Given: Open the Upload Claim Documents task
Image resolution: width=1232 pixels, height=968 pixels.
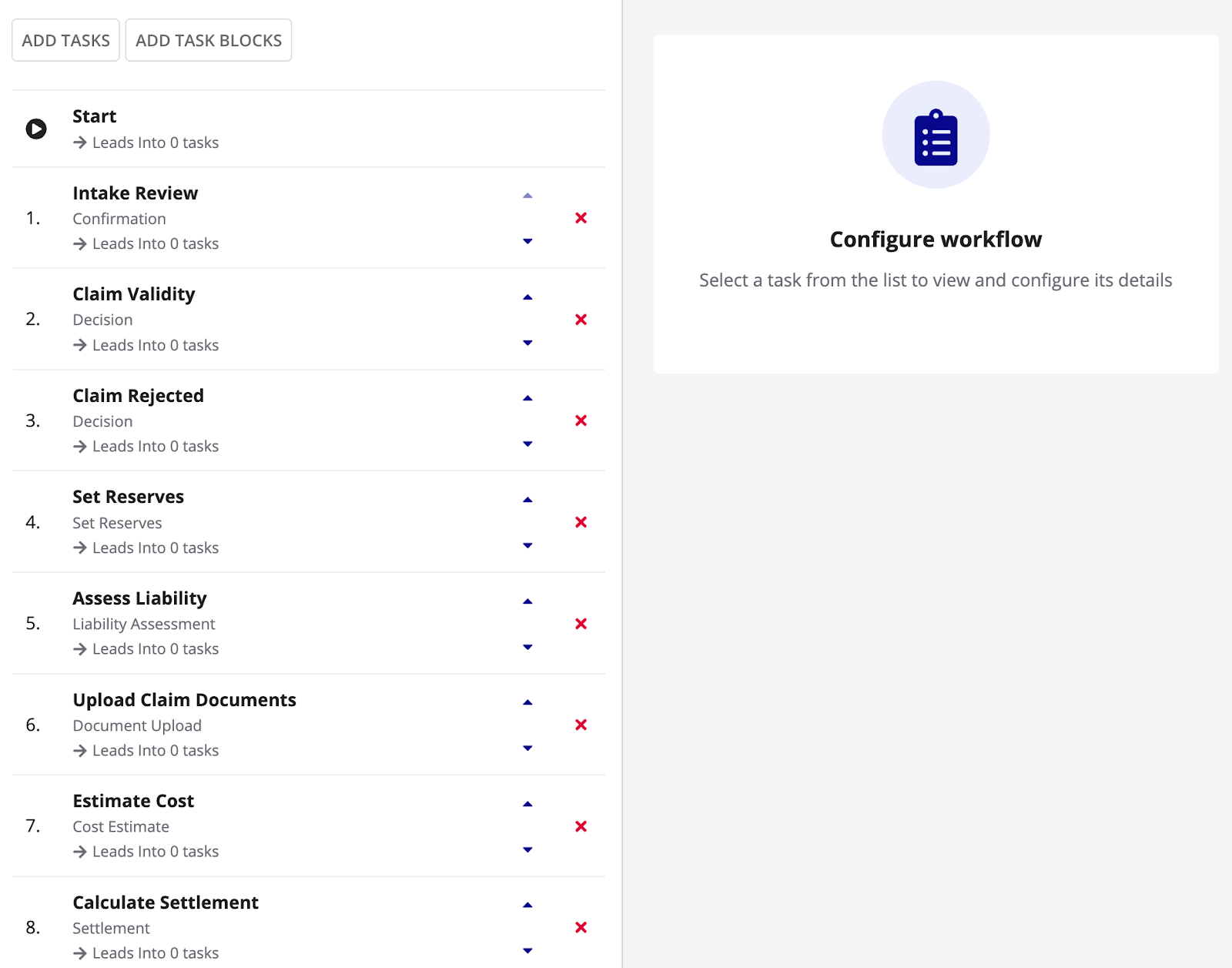Looking at the screenshot, I should click(x=184, y=700).
